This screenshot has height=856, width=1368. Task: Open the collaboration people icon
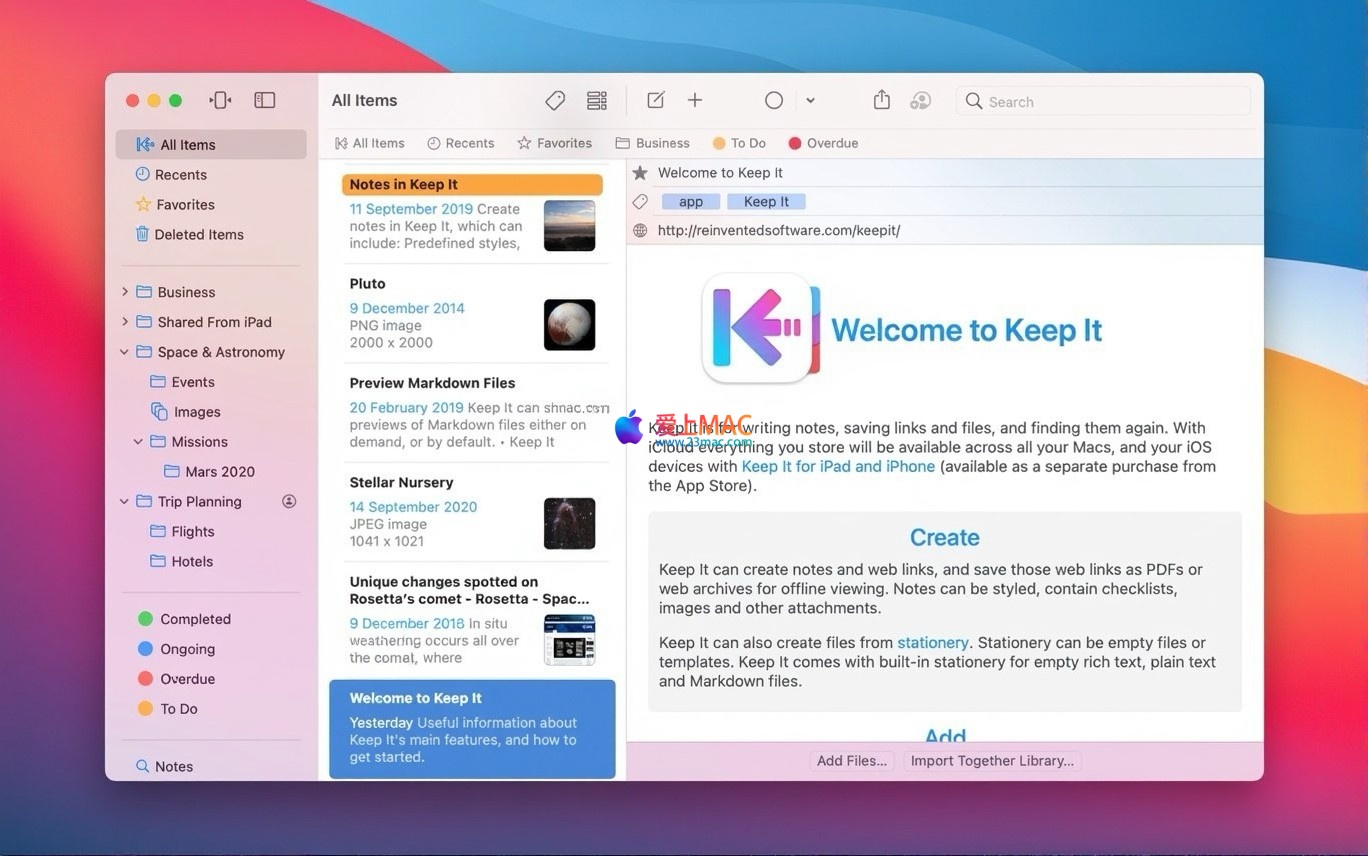tap(920, 101)
